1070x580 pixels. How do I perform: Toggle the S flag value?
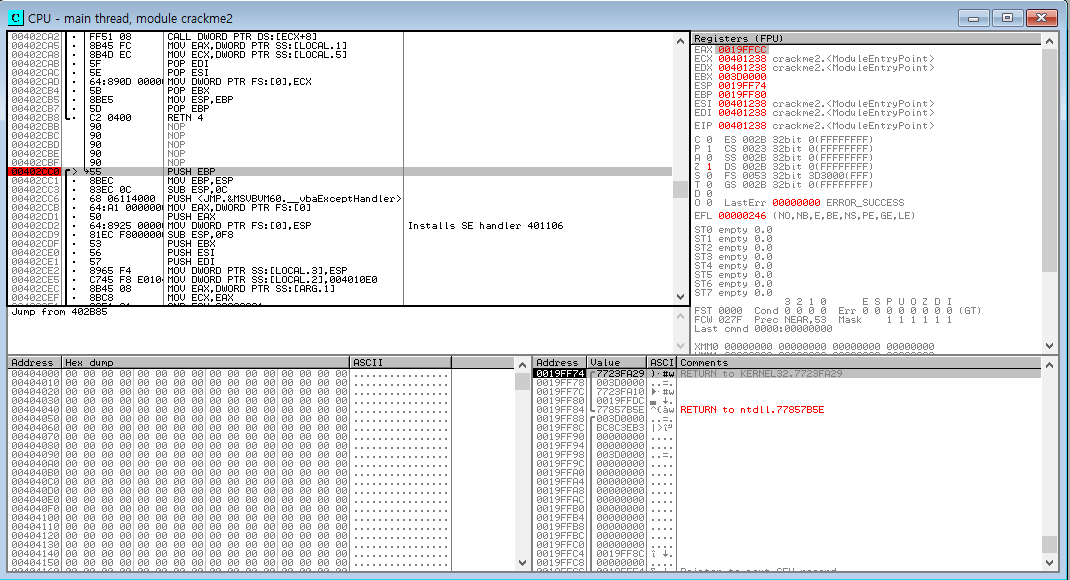click(709, 176)
